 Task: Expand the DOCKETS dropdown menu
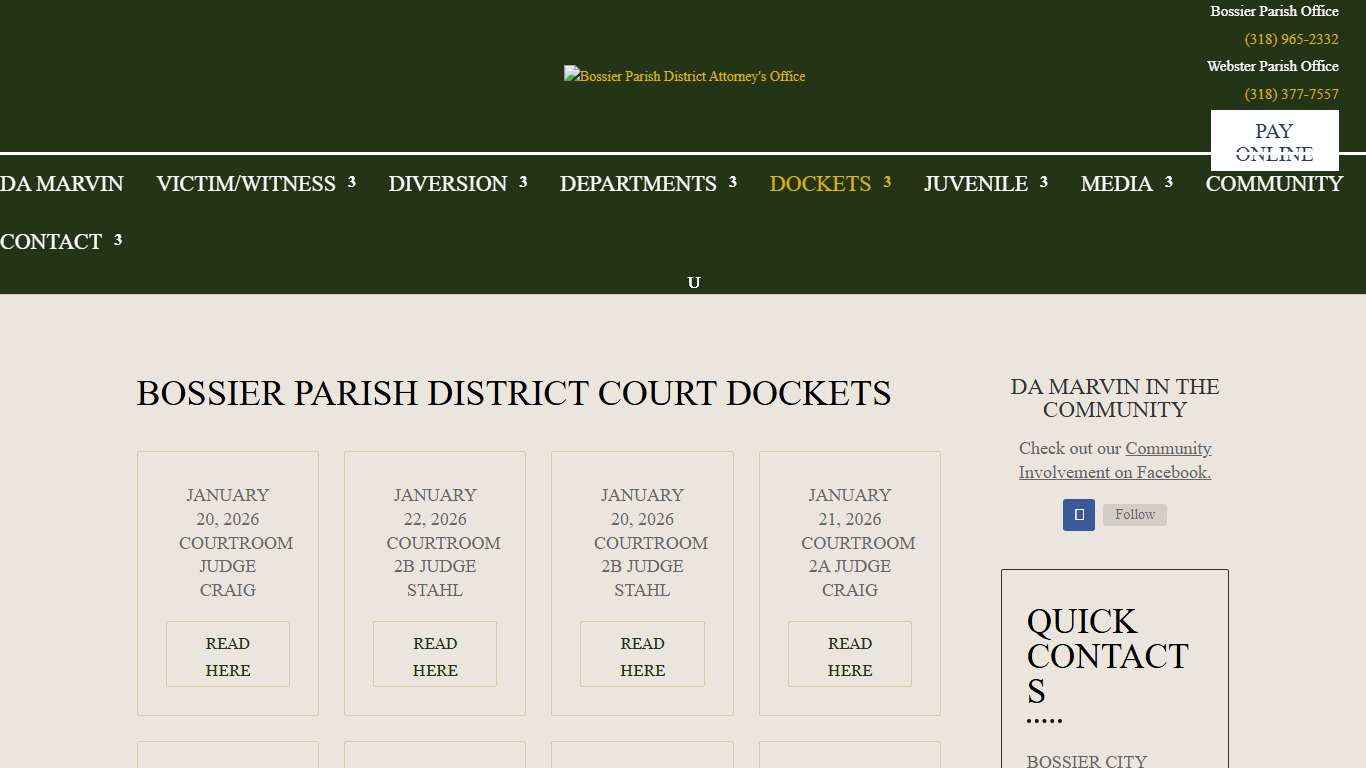[819, 183]
